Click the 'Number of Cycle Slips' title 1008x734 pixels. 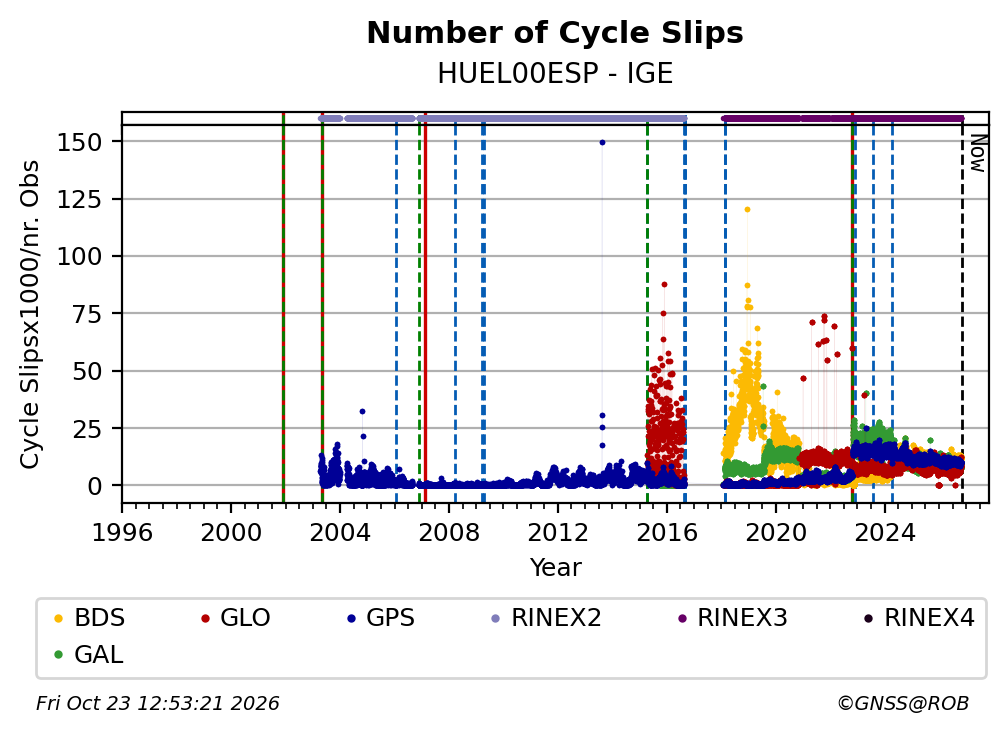pyautogui.click(x=555, y=33)
